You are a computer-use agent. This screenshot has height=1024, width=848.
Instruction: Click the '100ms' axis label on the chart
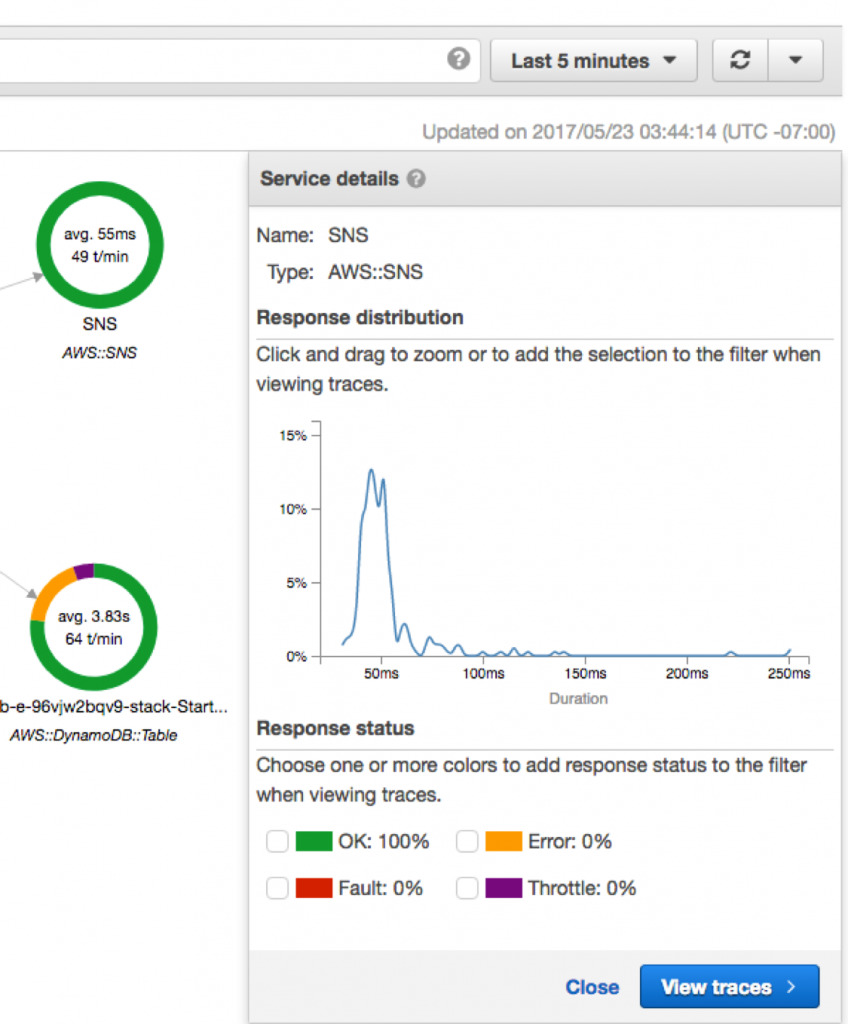coord(483,673)
